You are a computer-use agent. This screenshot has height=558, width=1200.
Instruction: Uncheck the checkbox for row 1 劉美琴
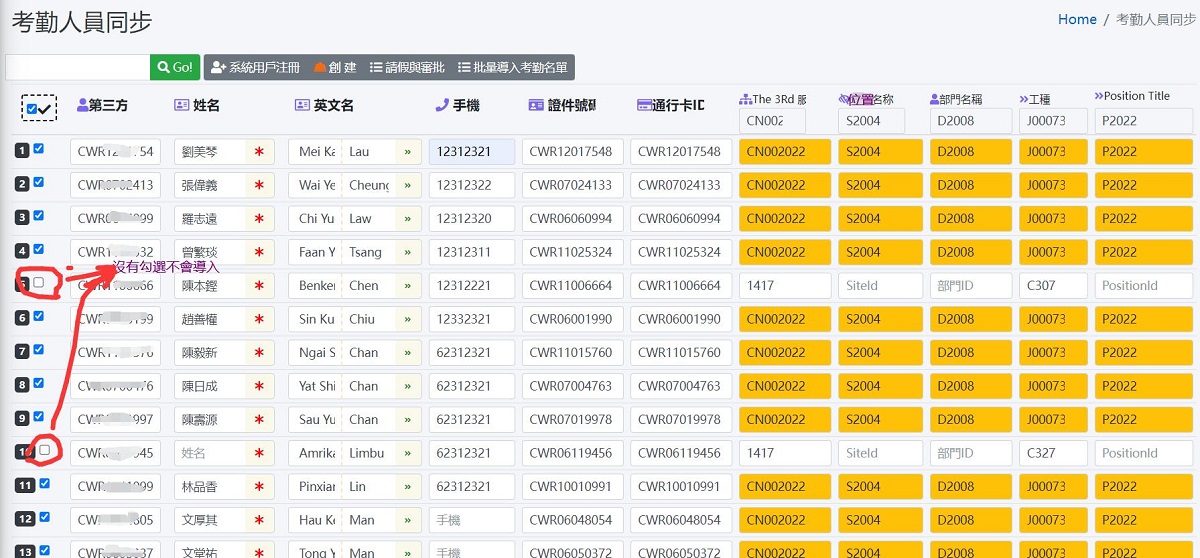click(39, 149)
